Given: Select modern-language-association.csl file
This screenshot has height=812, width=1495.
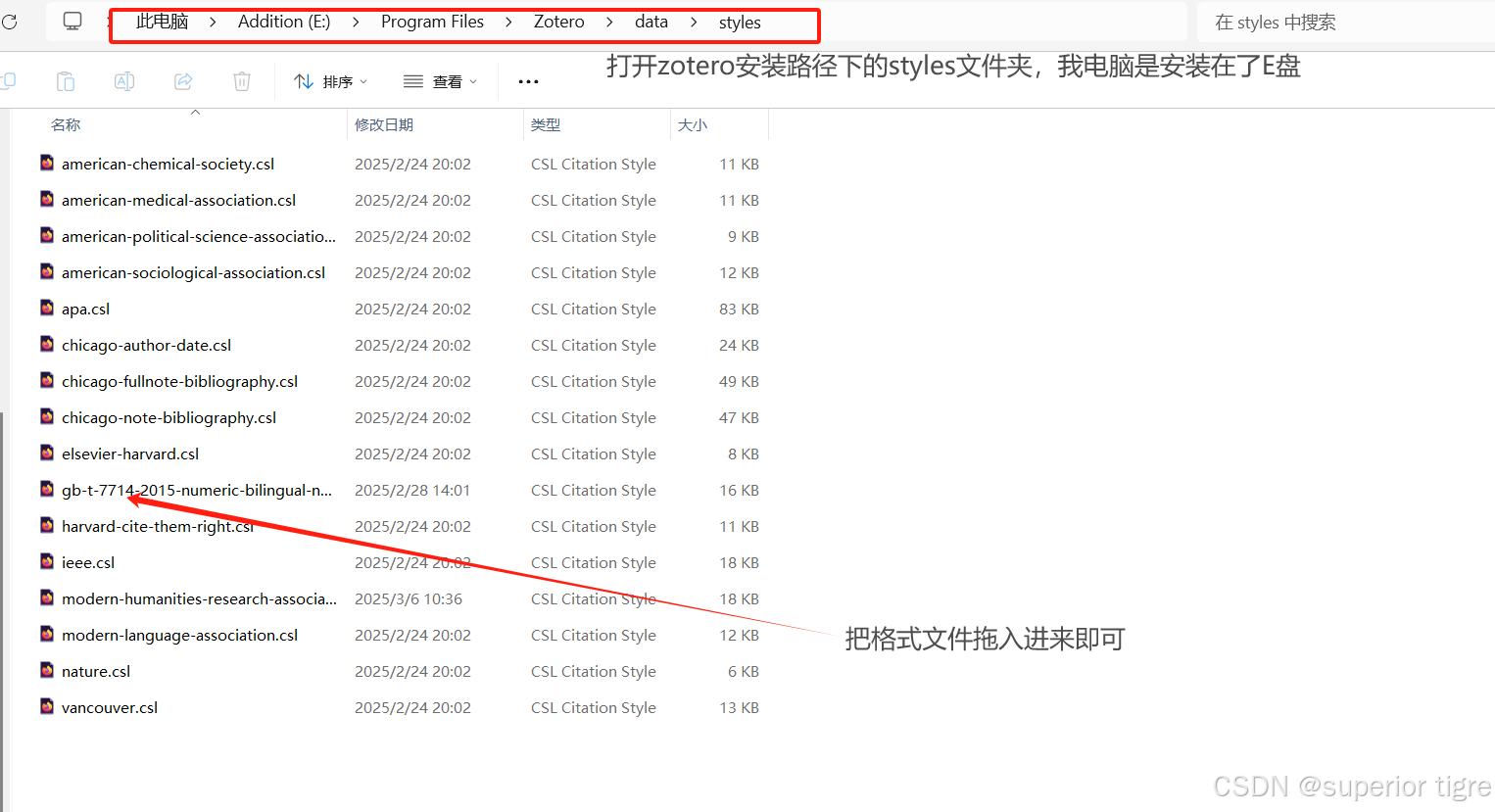Looking at the screenshot, I should [x=179, y=636].
